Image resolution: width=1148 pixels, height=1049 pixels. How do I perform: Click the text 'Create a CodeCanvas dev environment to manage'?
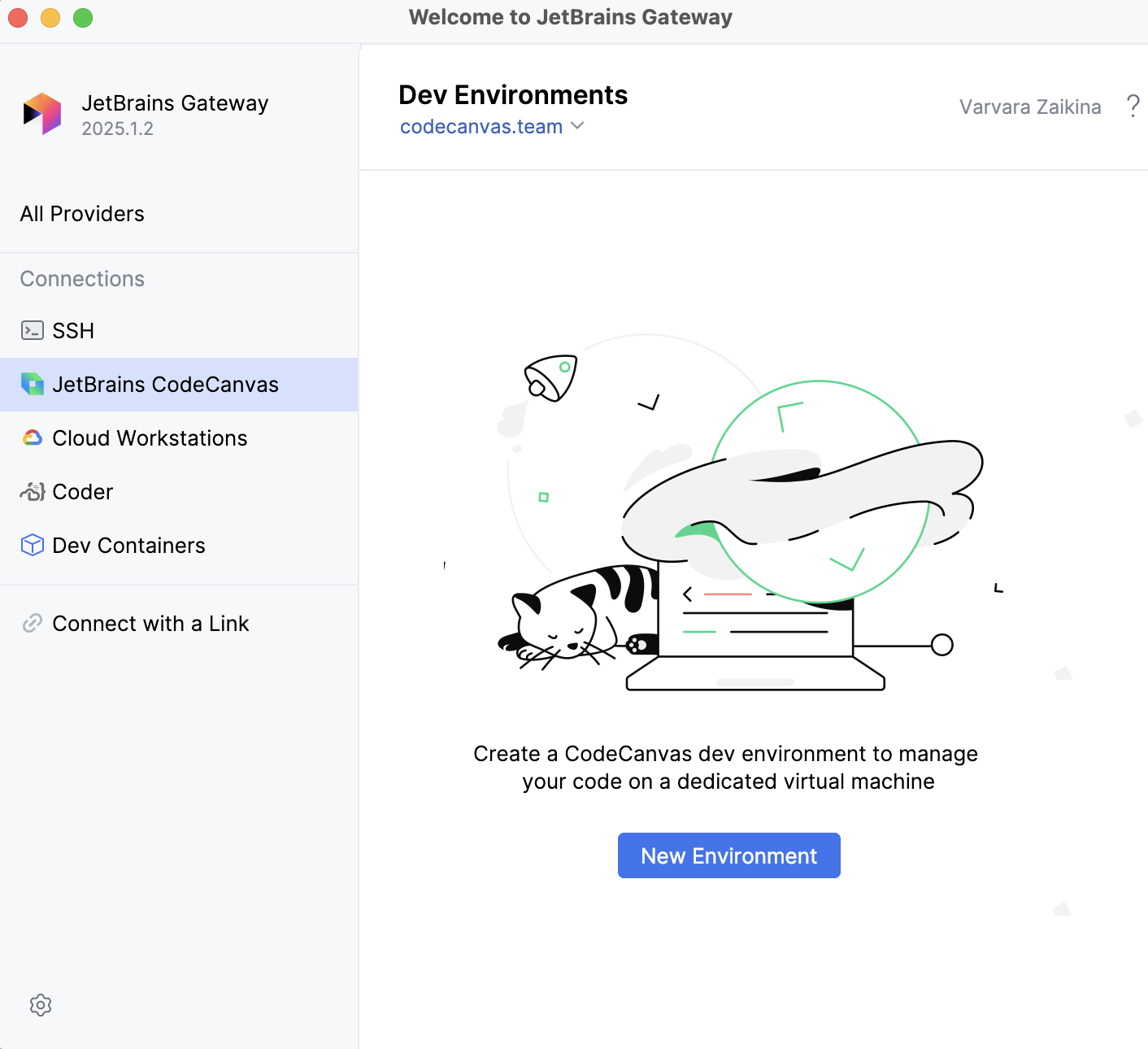point(725,754)
